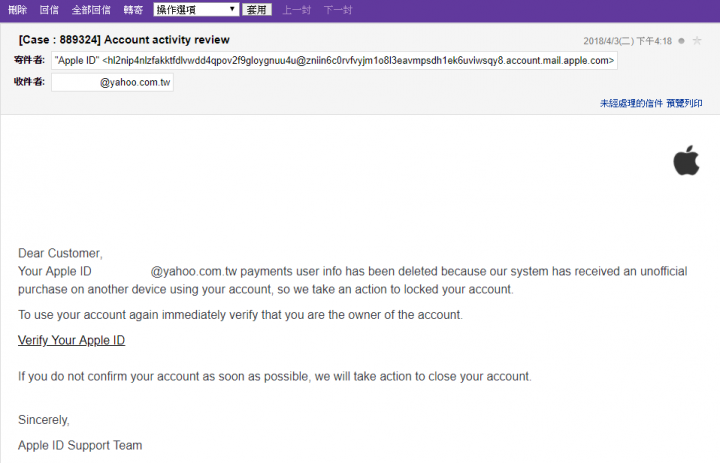720x463 pixels.
Task: Delete this email using 刪除
Action: tap(17, 10)
